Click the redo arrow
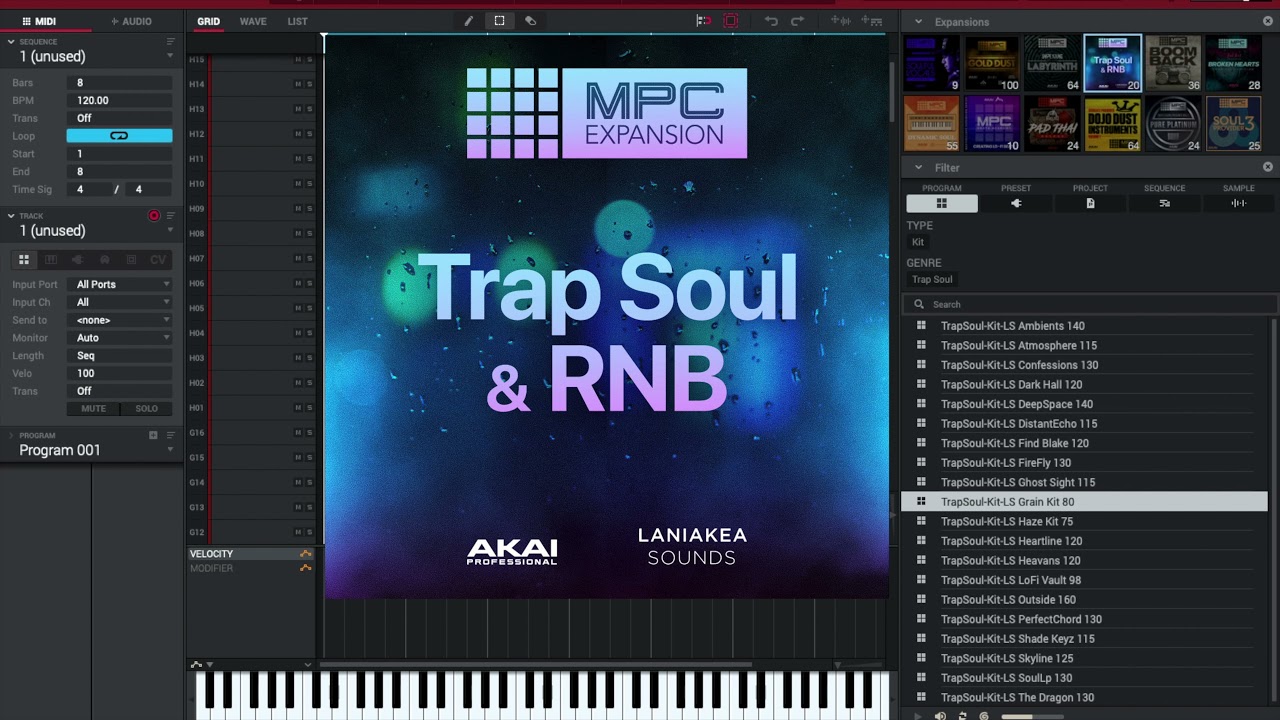 (x=797, y=21)
